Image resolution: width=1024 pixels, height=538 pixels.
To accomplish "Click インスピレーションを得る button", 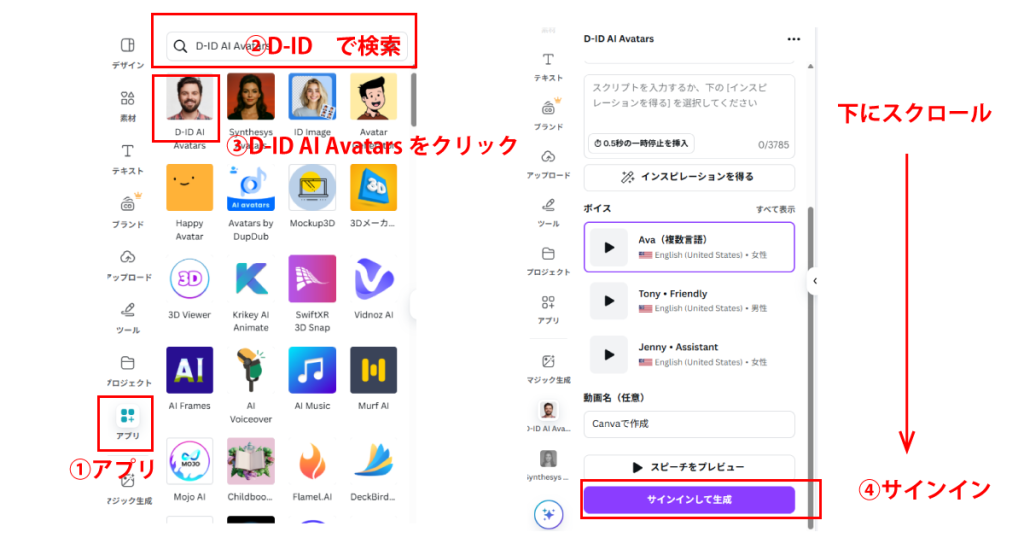I will coord(689,177).
